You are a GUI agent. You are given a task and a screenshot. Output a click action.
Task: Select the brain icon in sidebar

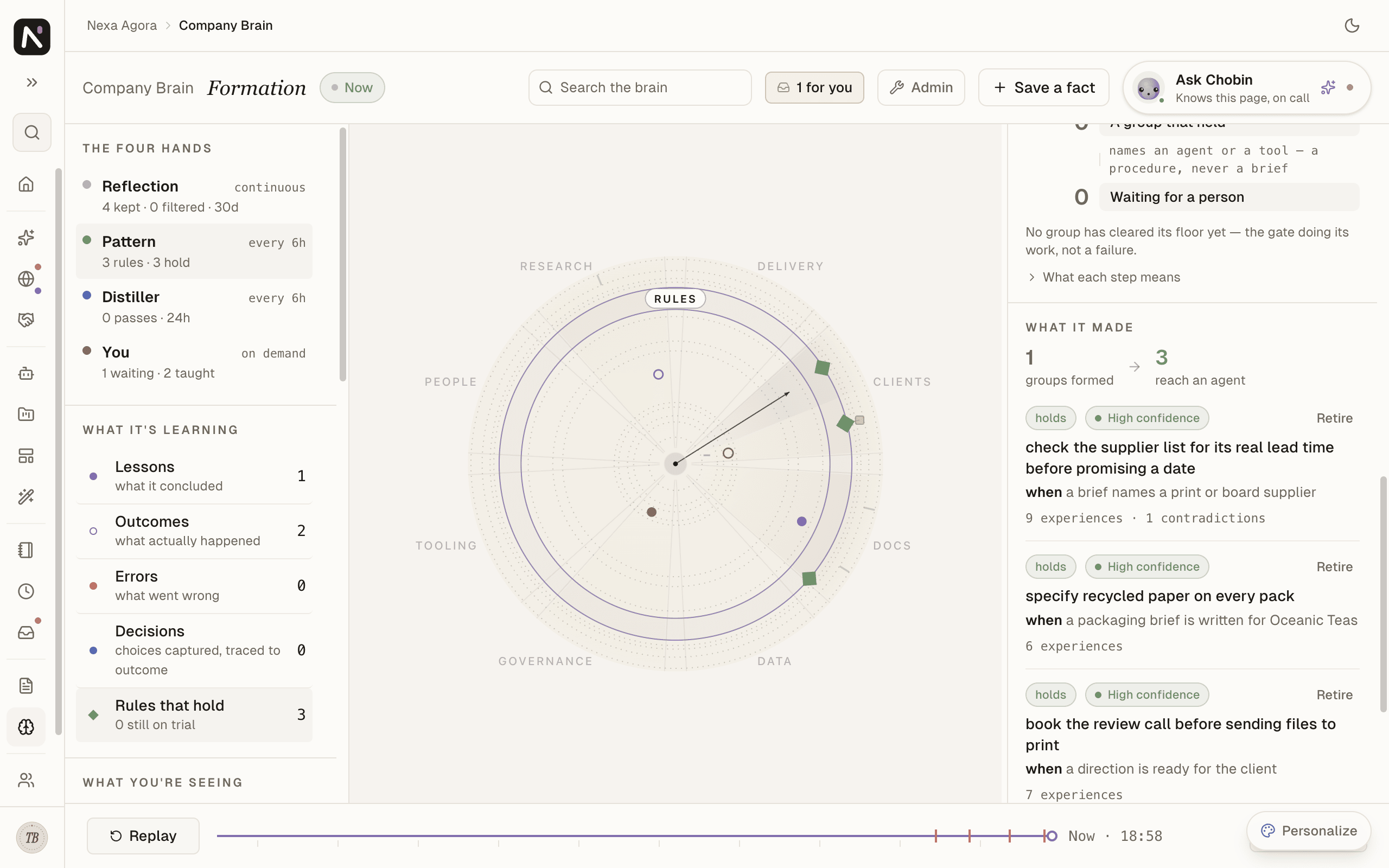pyautogui.click(x=26, y=727)
